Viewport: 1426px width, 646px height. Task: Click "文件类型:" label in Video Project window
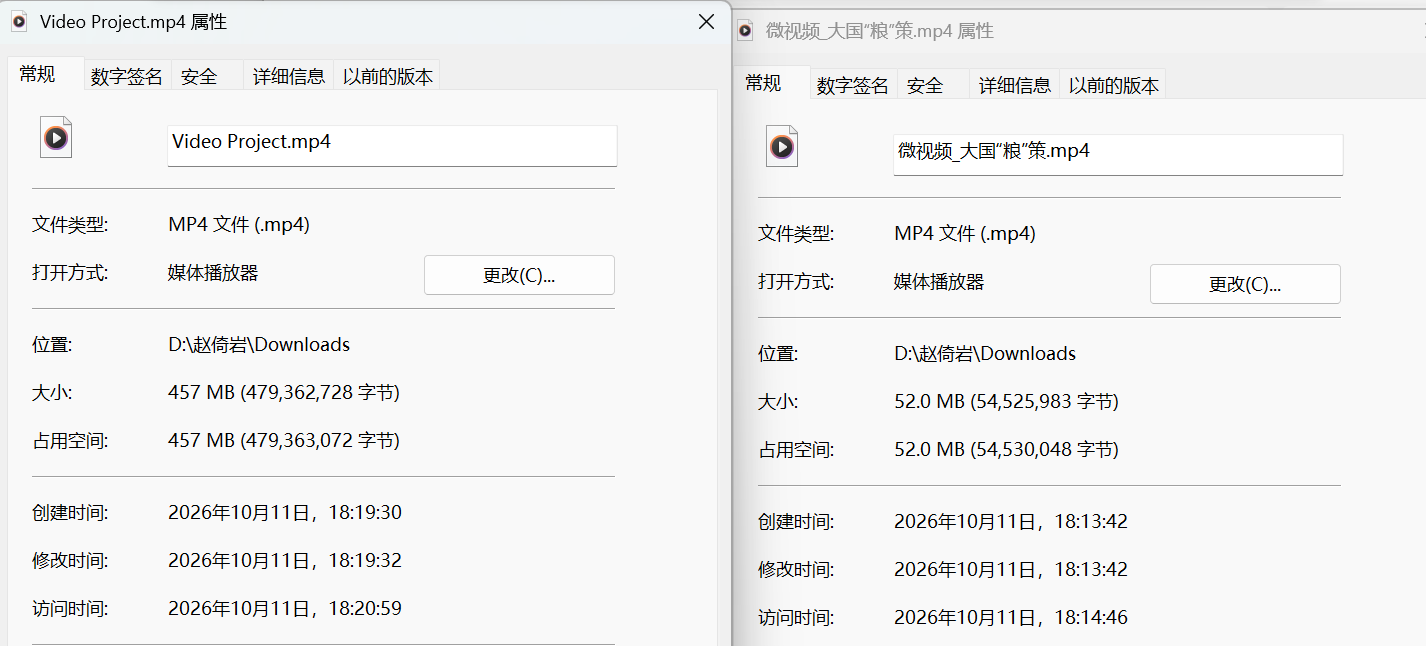click(70, 225)
